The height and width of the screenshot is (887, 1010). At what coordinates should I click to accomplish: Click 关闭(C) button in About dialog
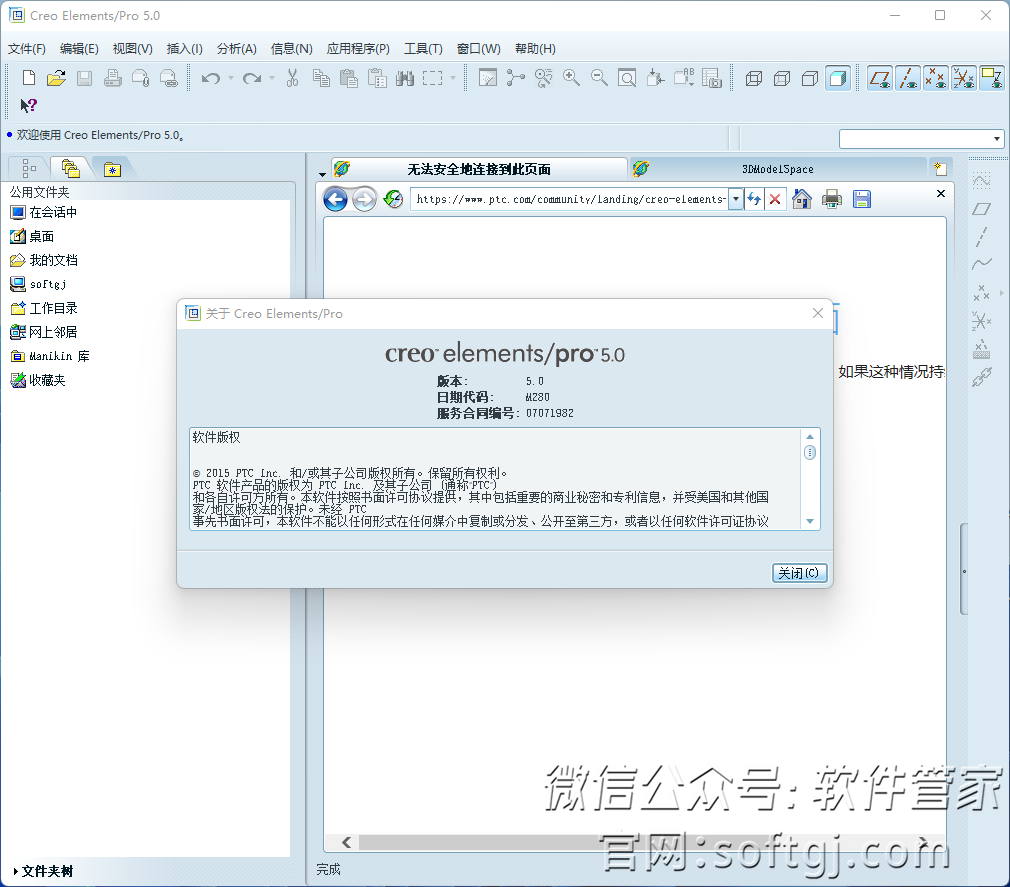coord(799,573)
